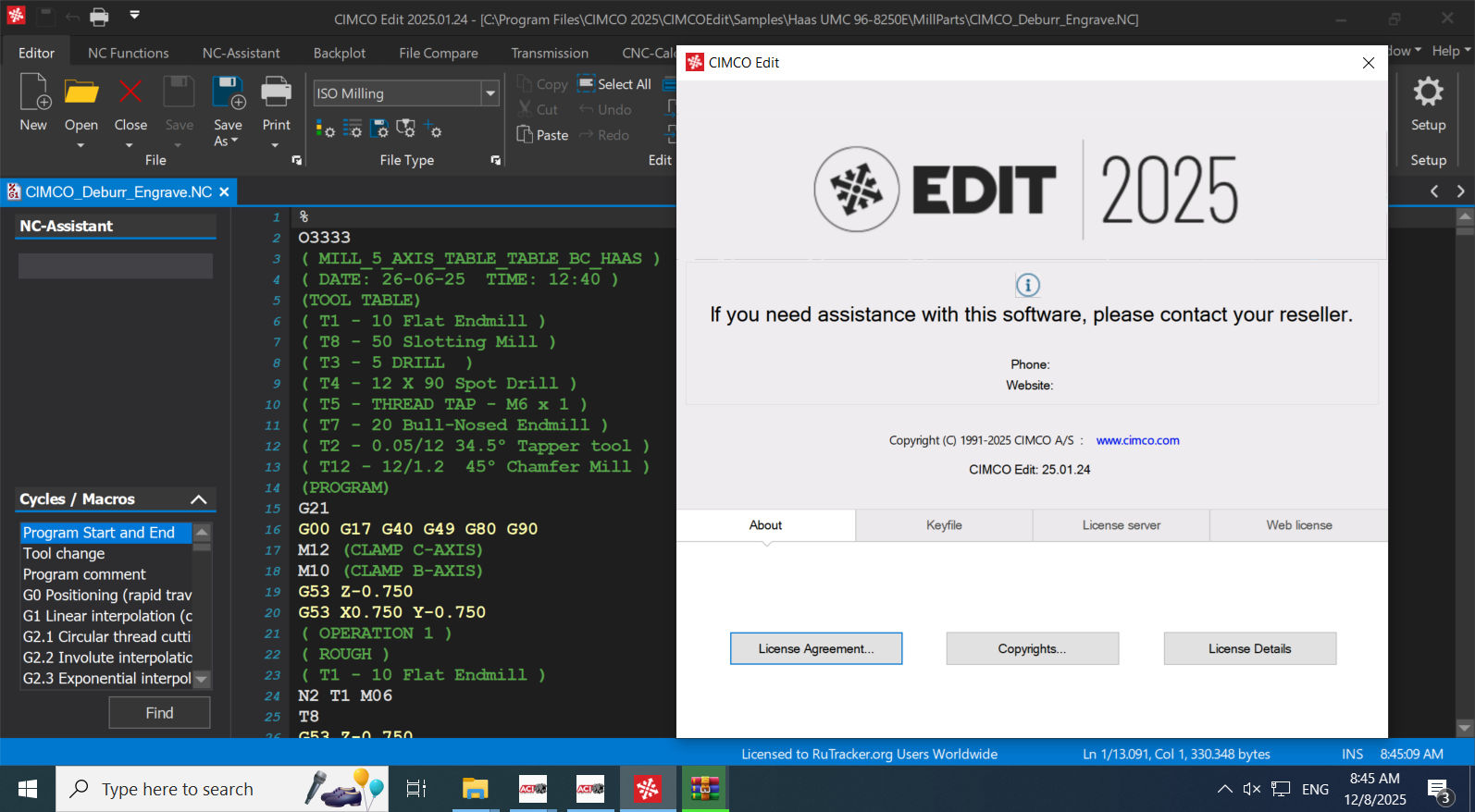The image size is (1475, 812).
Task: Switch to NC-Assistant ribbon tab
Action: [241, 53]
